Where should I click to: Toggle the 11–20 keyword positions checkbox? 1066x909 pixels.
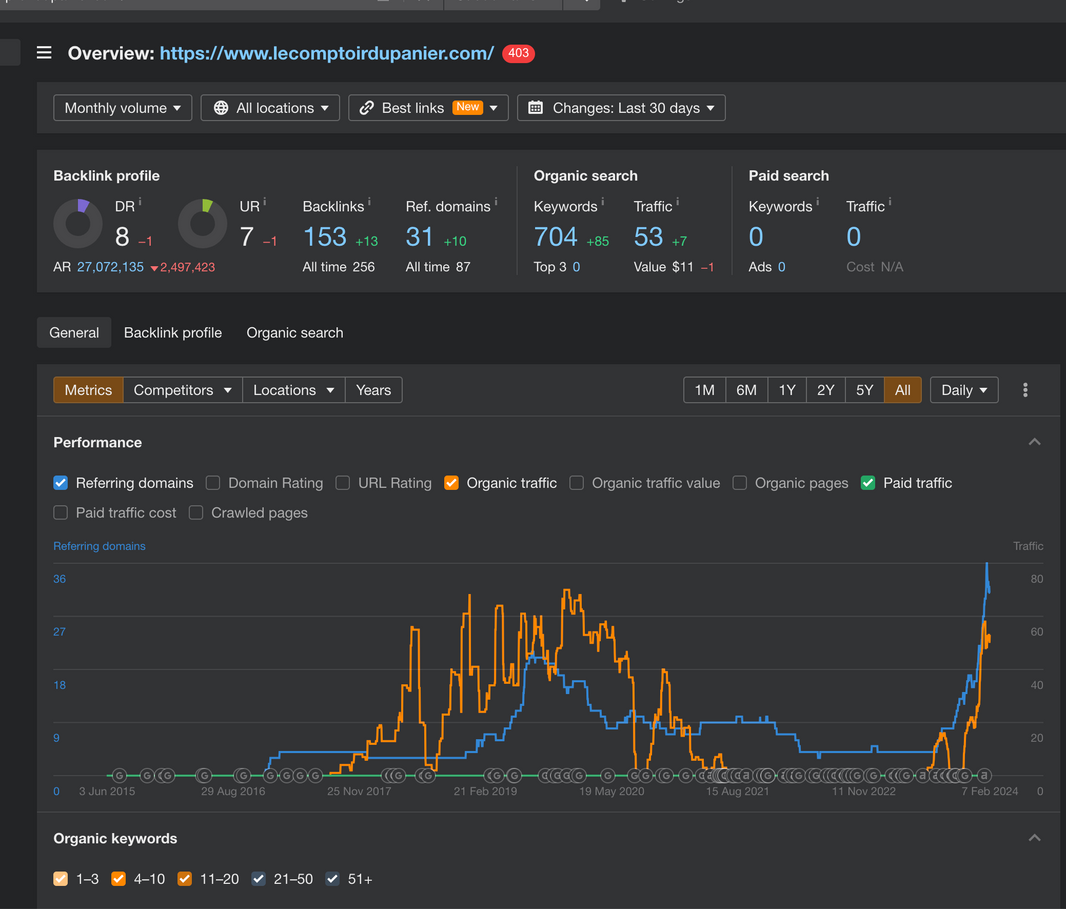click(x=184, y=879)
